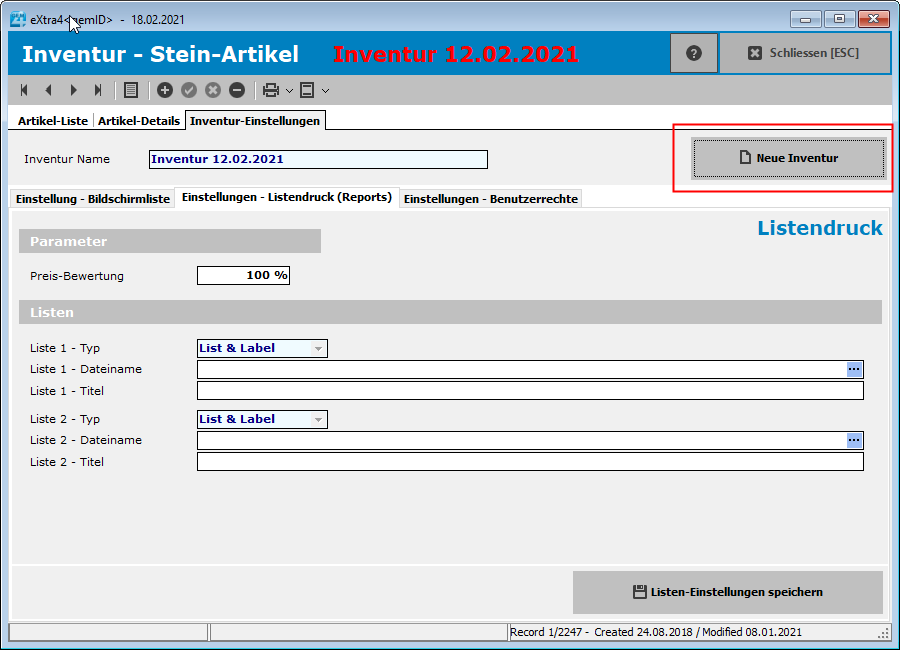The image size is (900, 650).
Task: Open the help question mark button
Action: click(694, 53)
